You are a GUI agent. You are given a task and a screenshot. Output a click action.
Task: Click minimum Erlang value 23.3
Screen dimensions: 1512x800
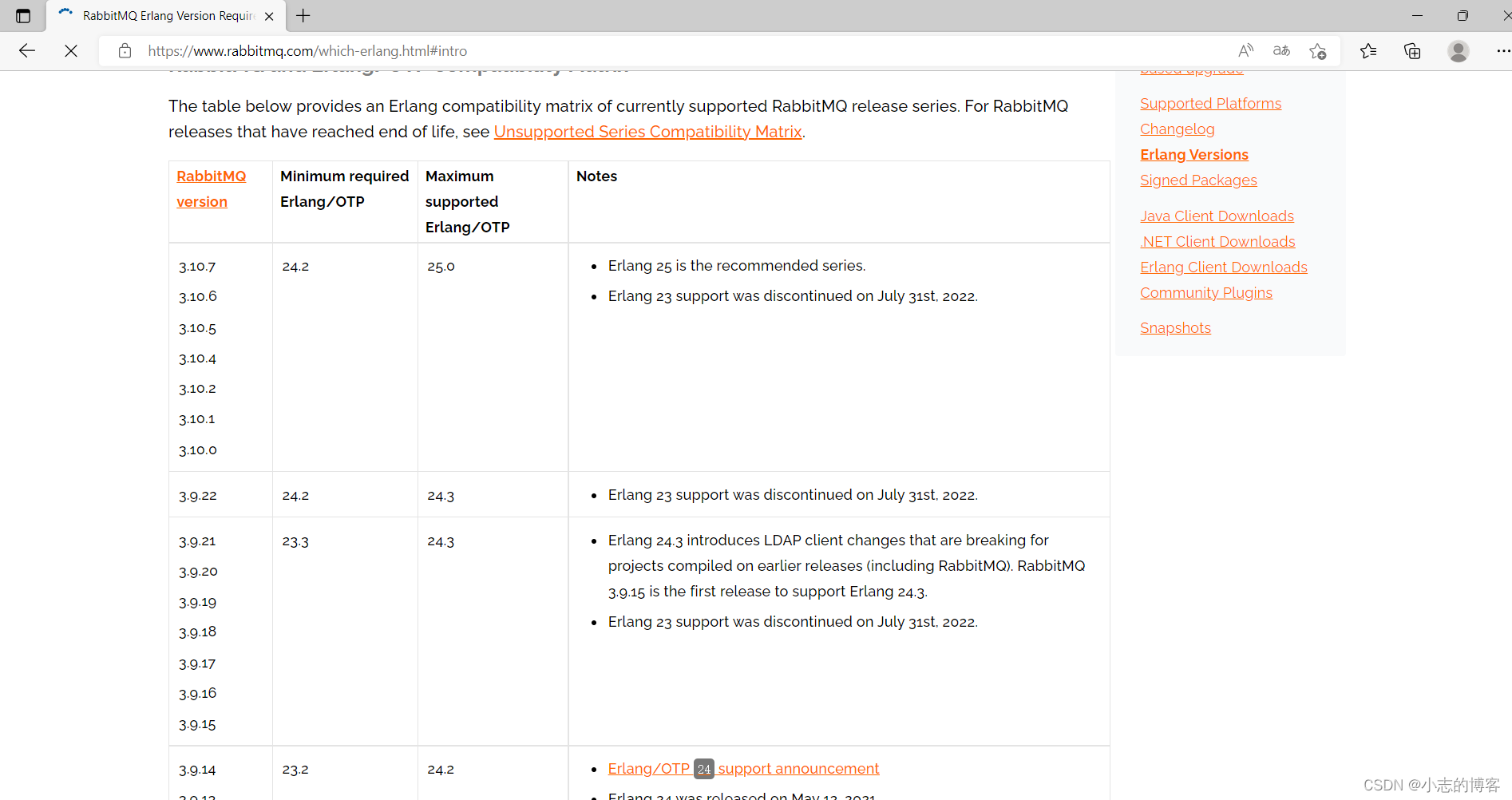click(x=295, y=541)
